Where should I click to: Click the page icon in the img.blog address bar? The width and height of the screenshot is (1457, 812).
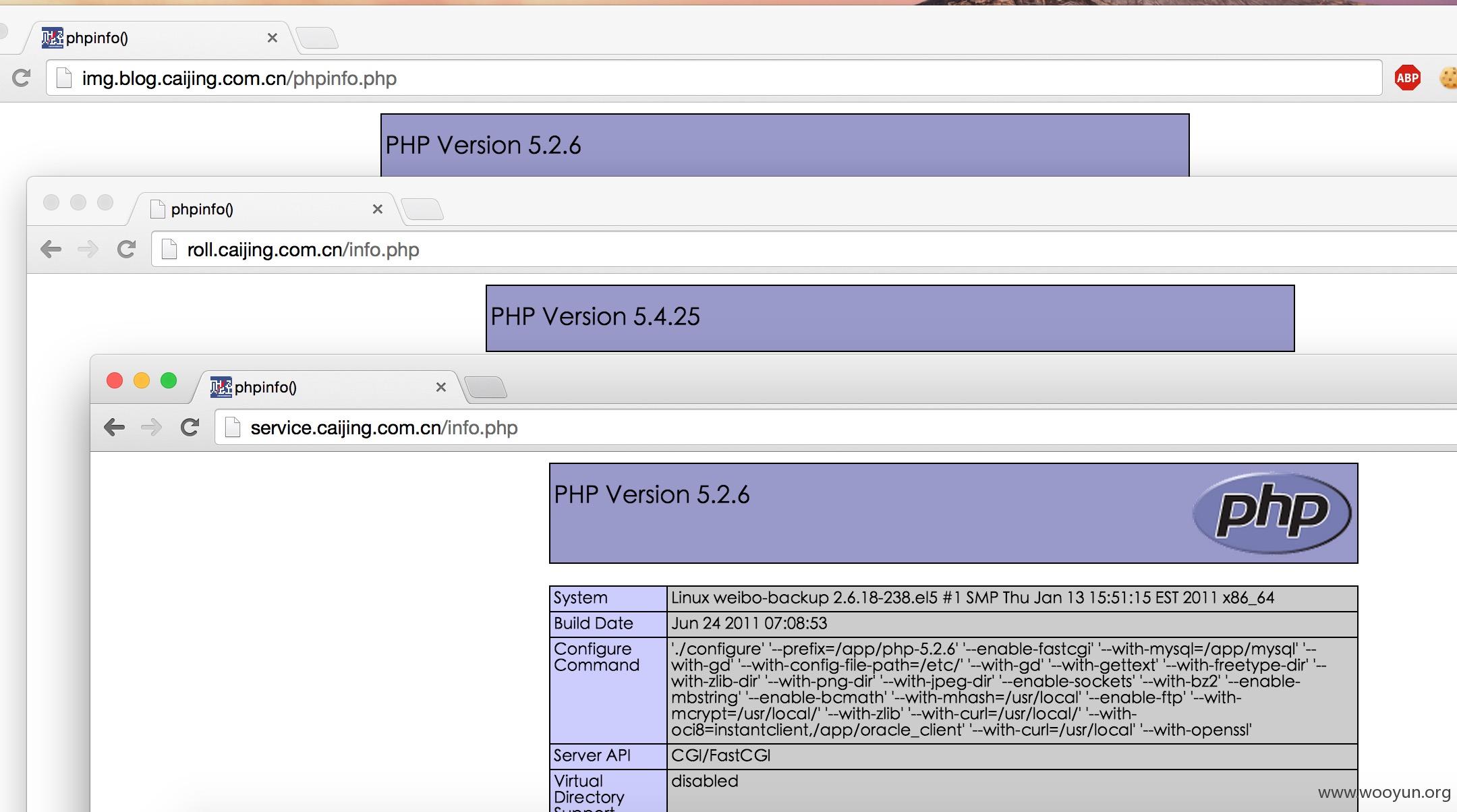(x=64, y=78)
